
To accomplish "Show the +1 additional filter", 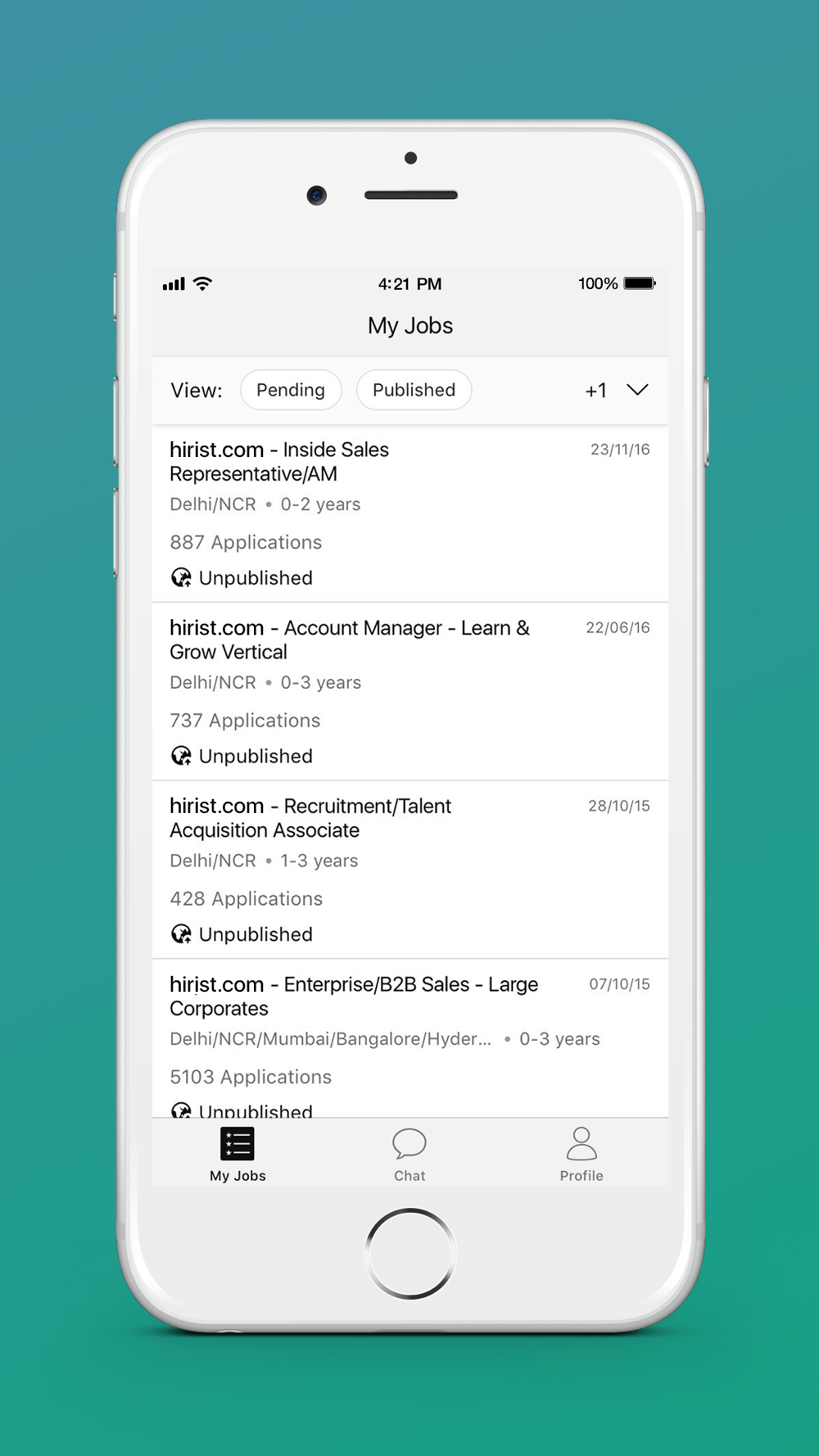I will pyautogui.click(x=595, y=391).
